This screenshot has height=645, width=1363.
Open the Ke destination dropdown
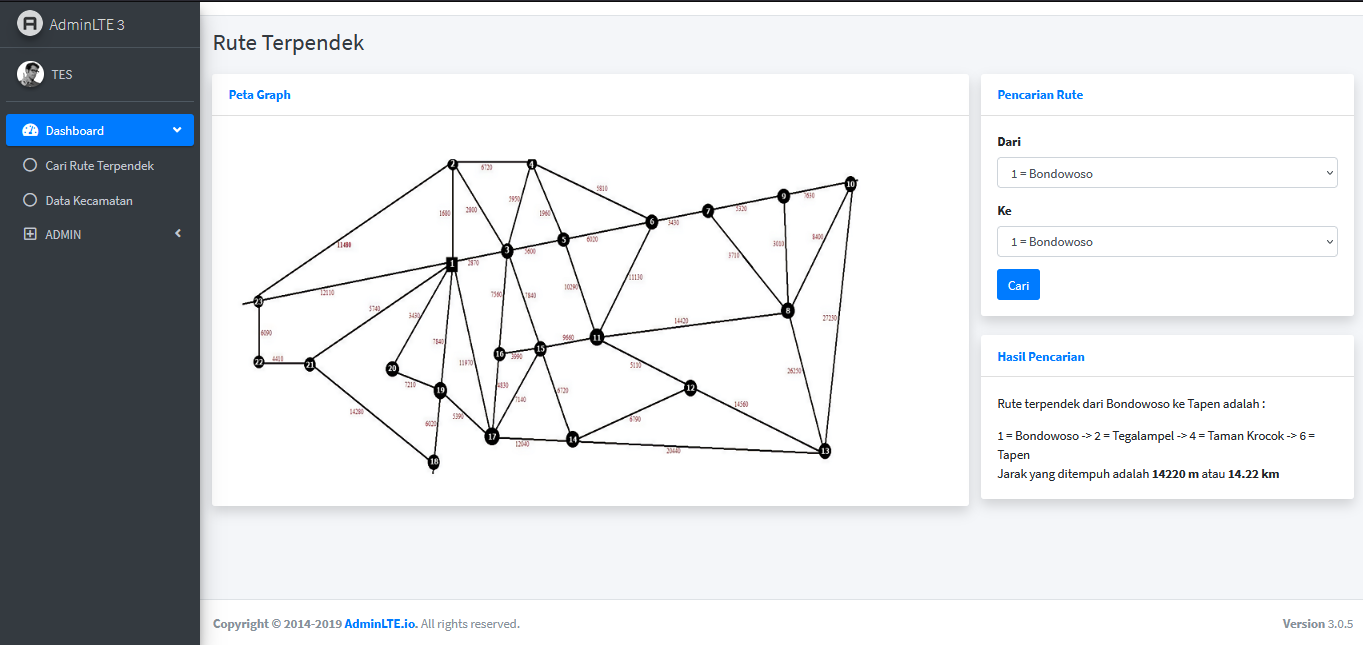click(x=1166, y=242)
